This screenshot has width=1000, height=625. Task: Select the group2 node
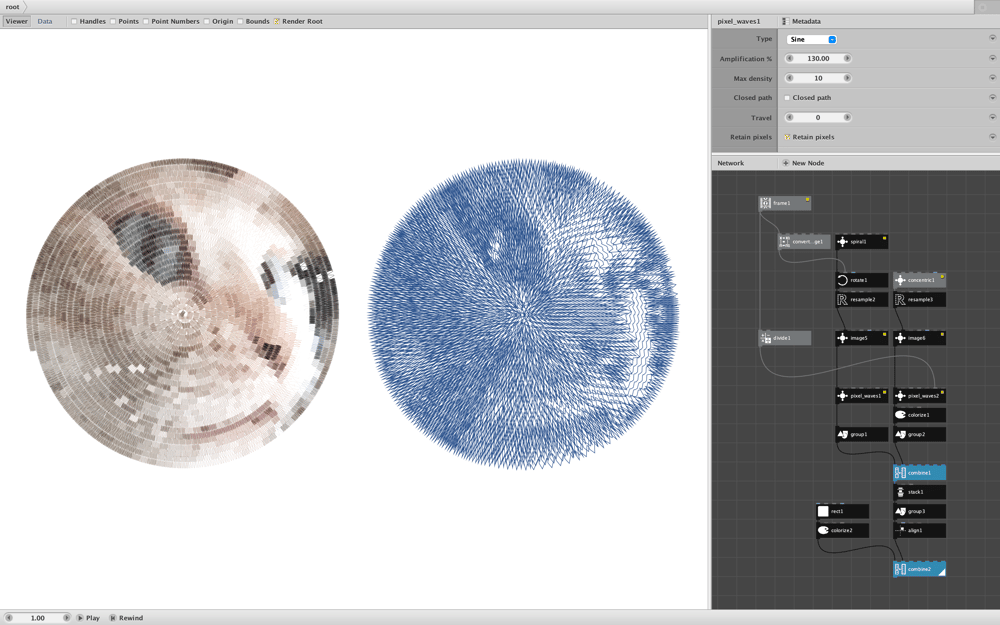click(x=920, y=434)
